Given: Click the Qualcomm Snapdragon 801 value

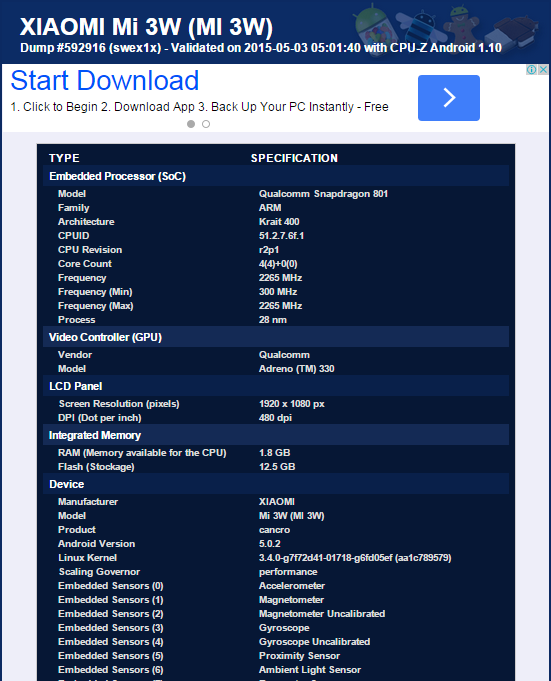Looking at the screenshot, I should (323, 194).
